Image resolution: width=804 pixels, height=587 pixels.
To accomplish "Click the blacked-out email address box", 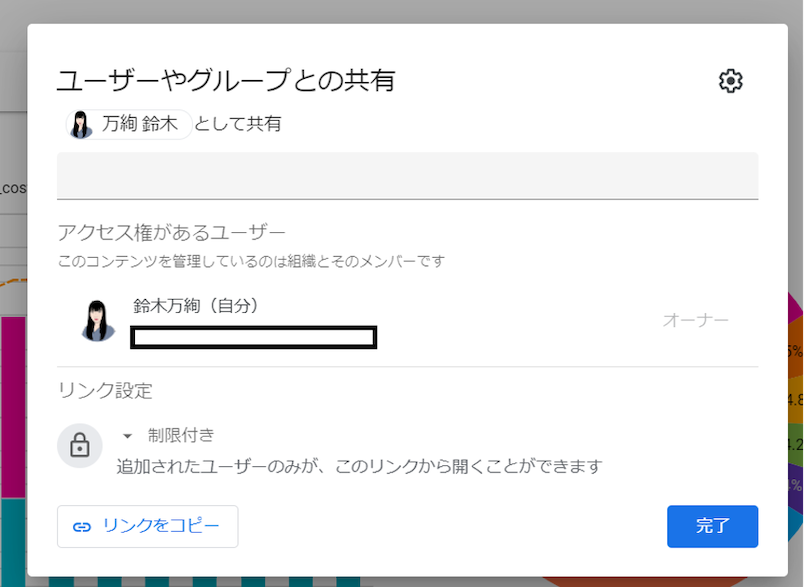I will pos(254,337).
